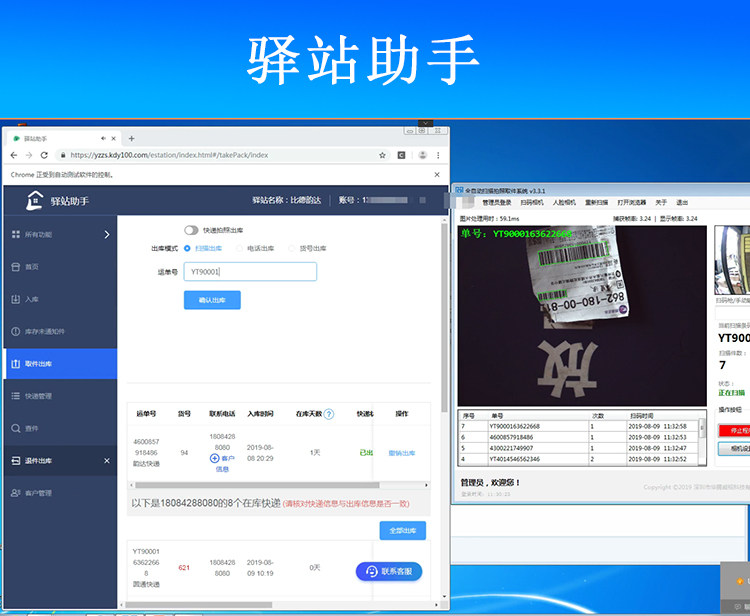This screenshot has height=616, width=750.
Task: Click Chrome's forward arrow
Action: (x=29, y=155)
